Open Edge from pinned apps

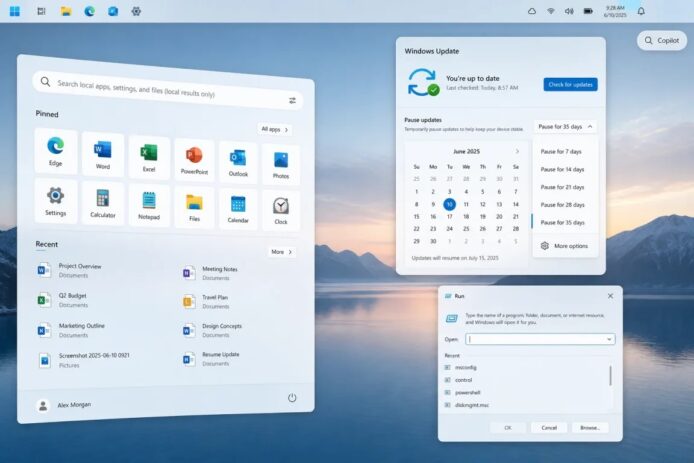[x=55, y=151]
